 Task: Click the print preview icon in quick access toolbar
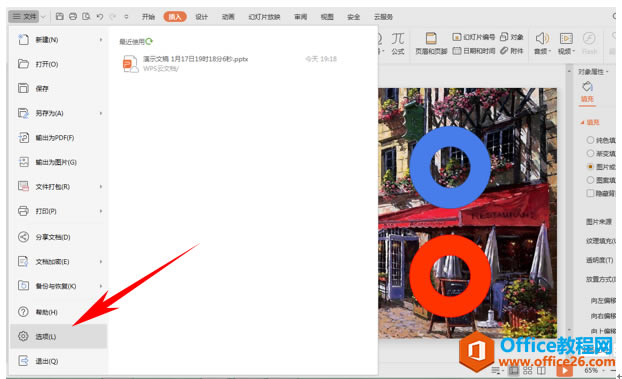click(86, 17)
